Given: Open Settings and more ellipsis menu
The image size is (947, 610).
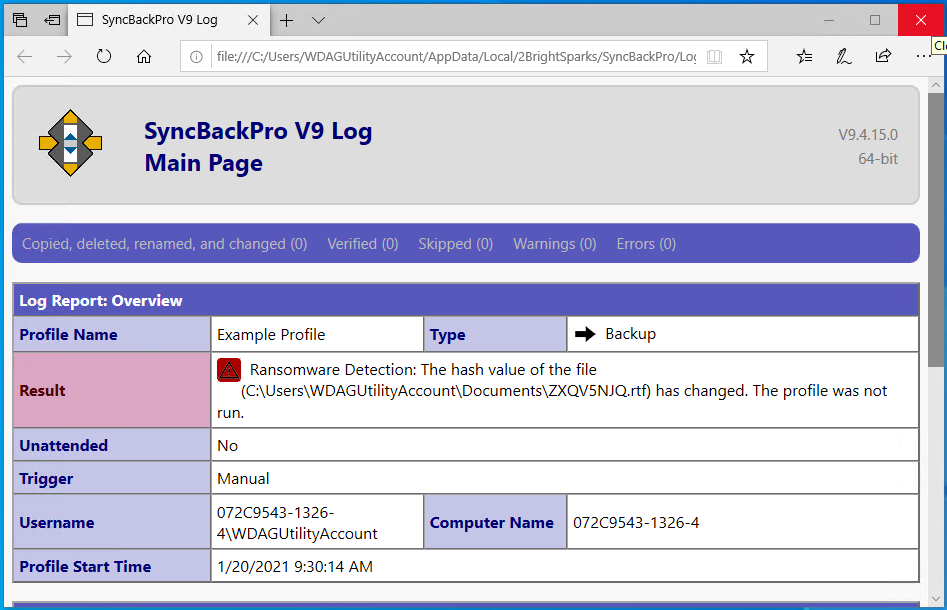Looking at the screenshot, I should coord(923,57).
